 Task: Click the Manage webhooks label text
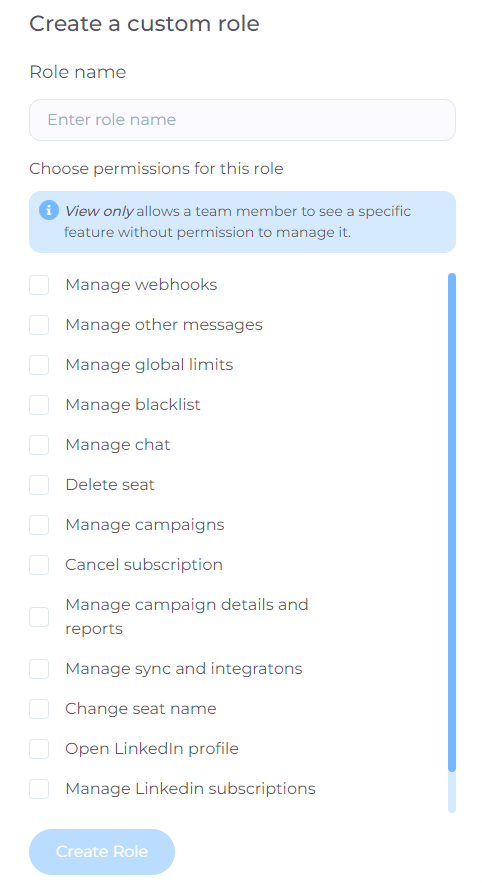click(141, 285)
